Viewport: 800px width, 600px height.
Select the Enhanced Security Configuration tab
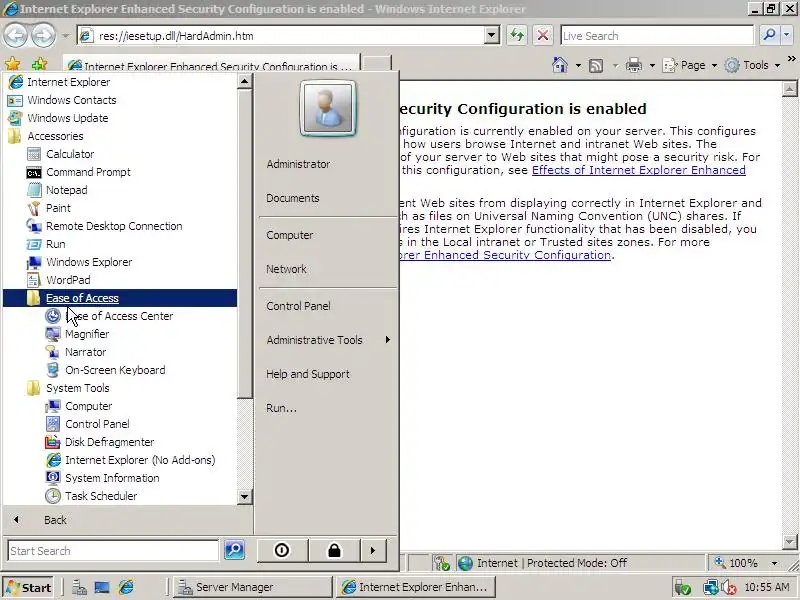211,66
